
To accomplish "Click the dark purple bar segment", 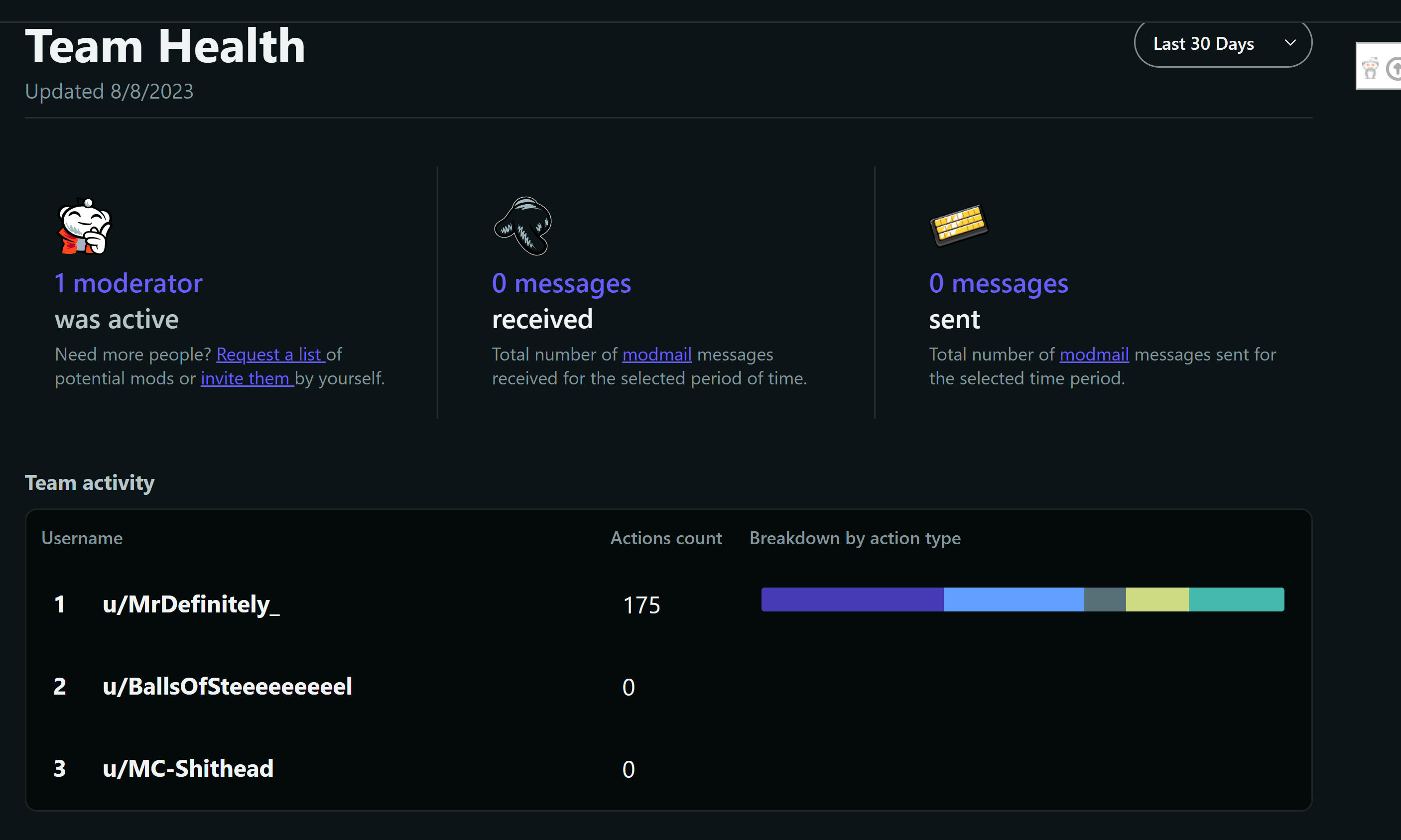I will click(x=852, y=600).
